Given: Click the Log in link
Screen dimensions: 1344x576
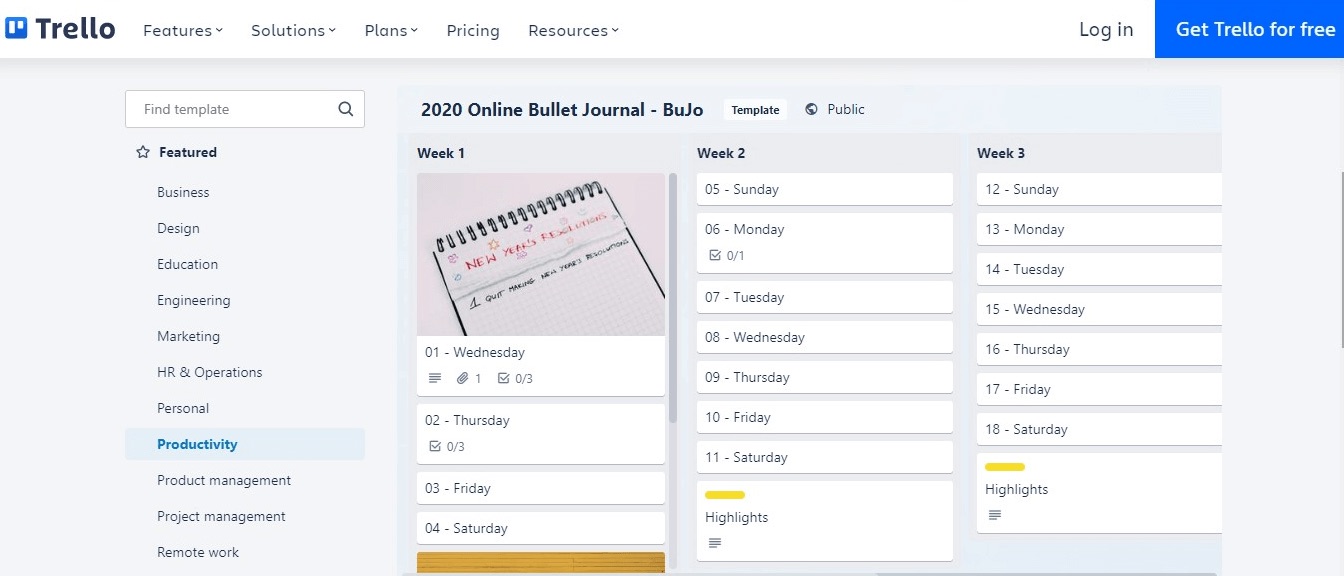Looking at the screenshot, I should coord(1105,29).
